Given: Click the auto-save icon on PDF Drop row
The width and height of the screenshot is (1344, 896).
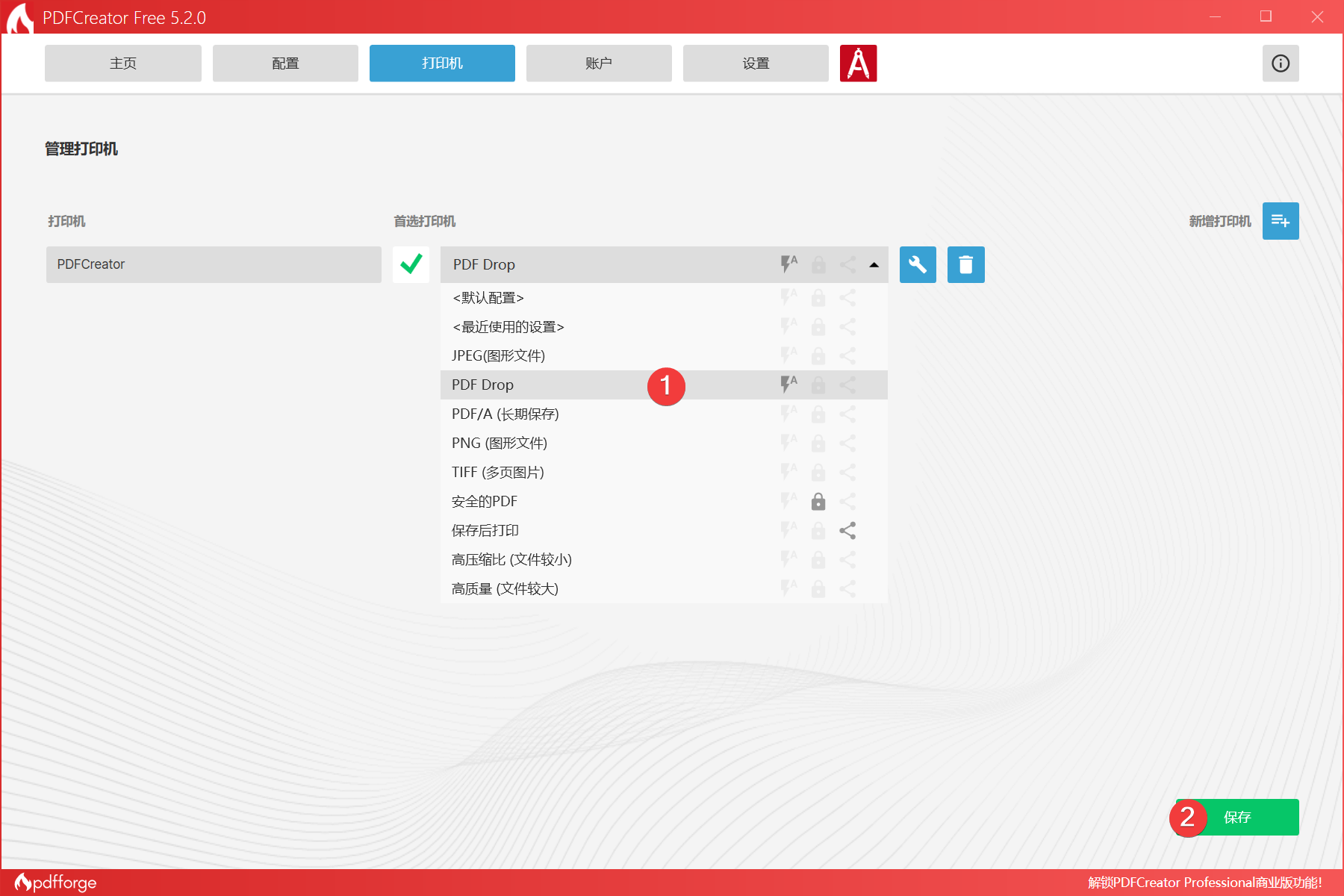Looking at the screenshot, I should pos(788,385).
